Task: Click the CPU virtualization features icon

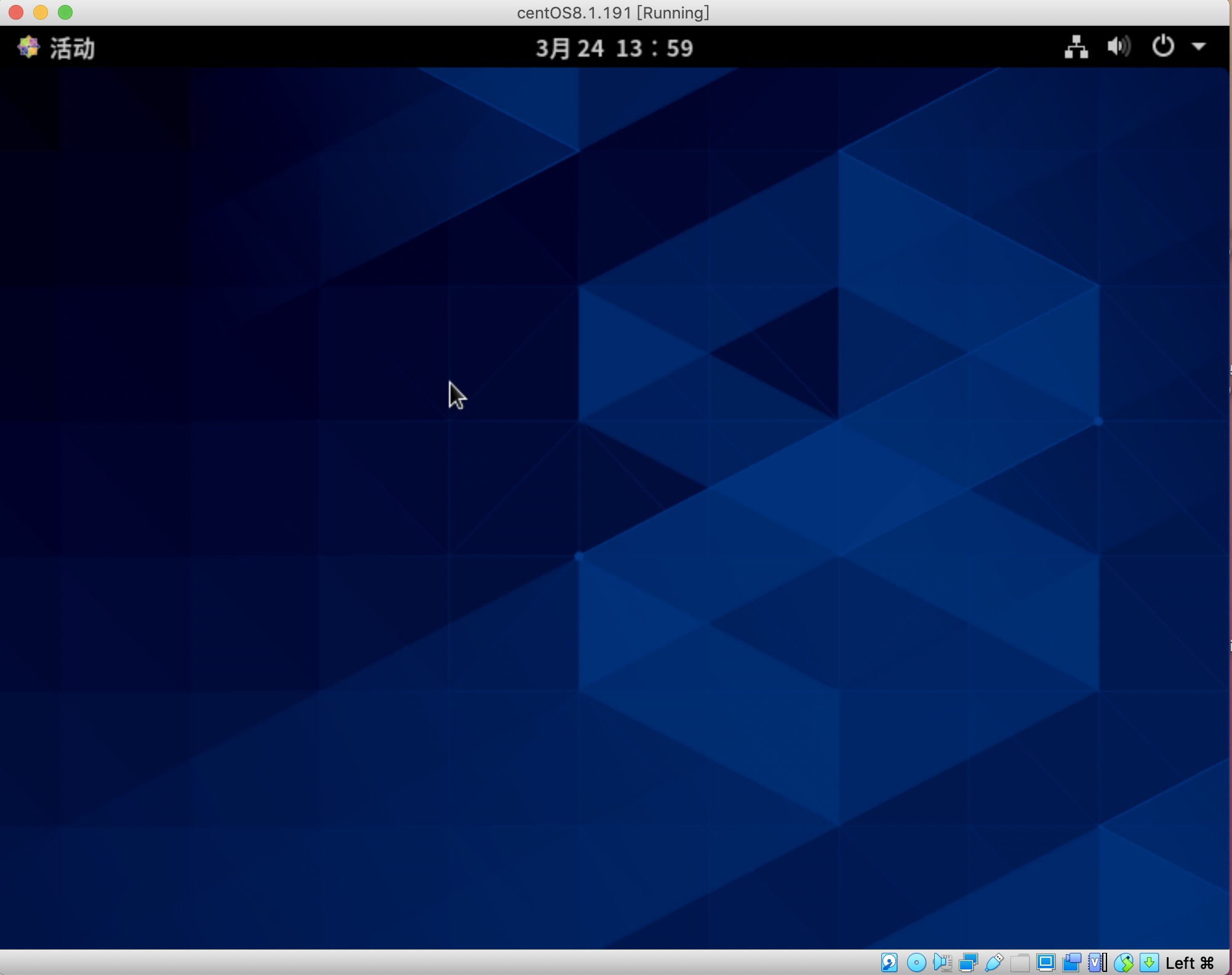Action: (1097, 962)
